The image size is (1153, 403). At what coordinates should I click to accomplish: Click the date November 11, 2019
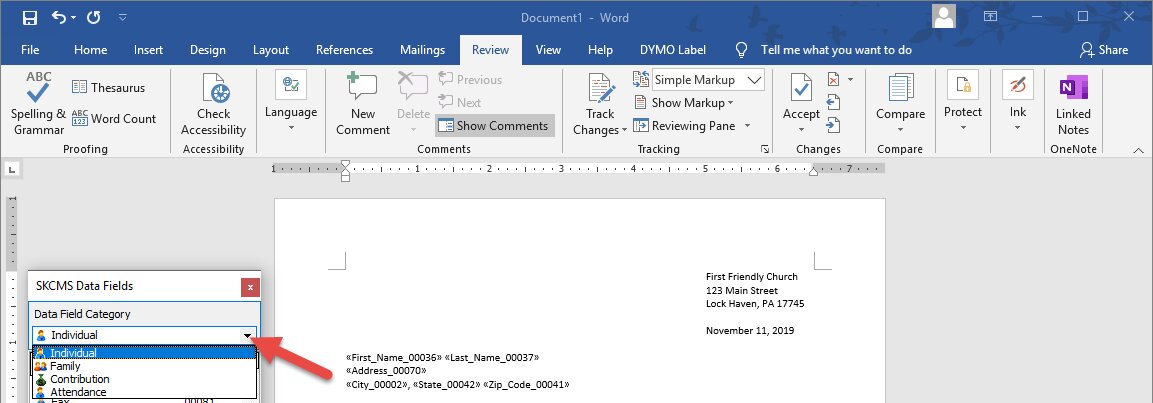(x=750, y=330)
